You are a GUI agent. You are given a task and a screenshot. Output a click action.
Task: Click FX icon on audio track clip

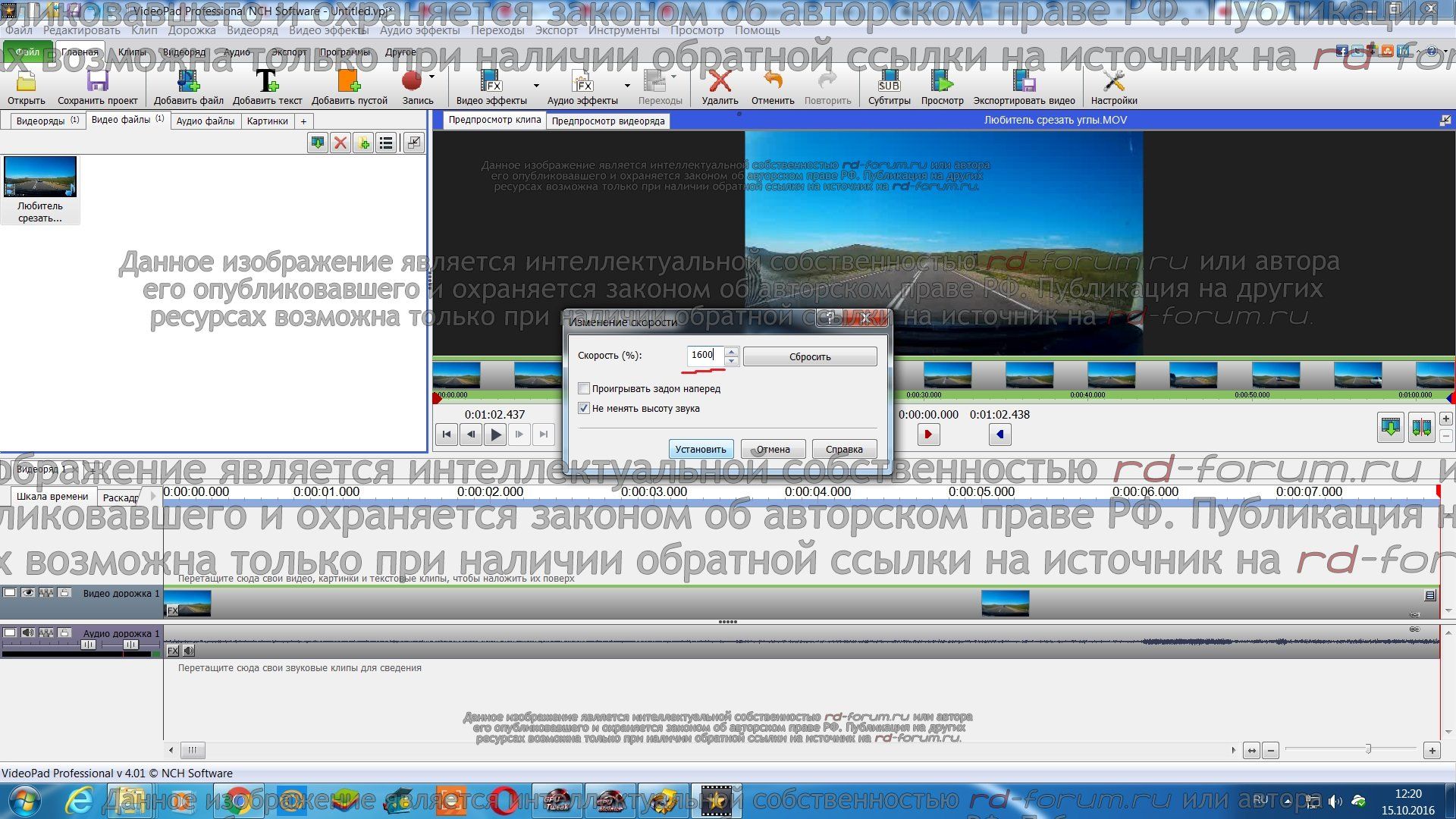173,651
